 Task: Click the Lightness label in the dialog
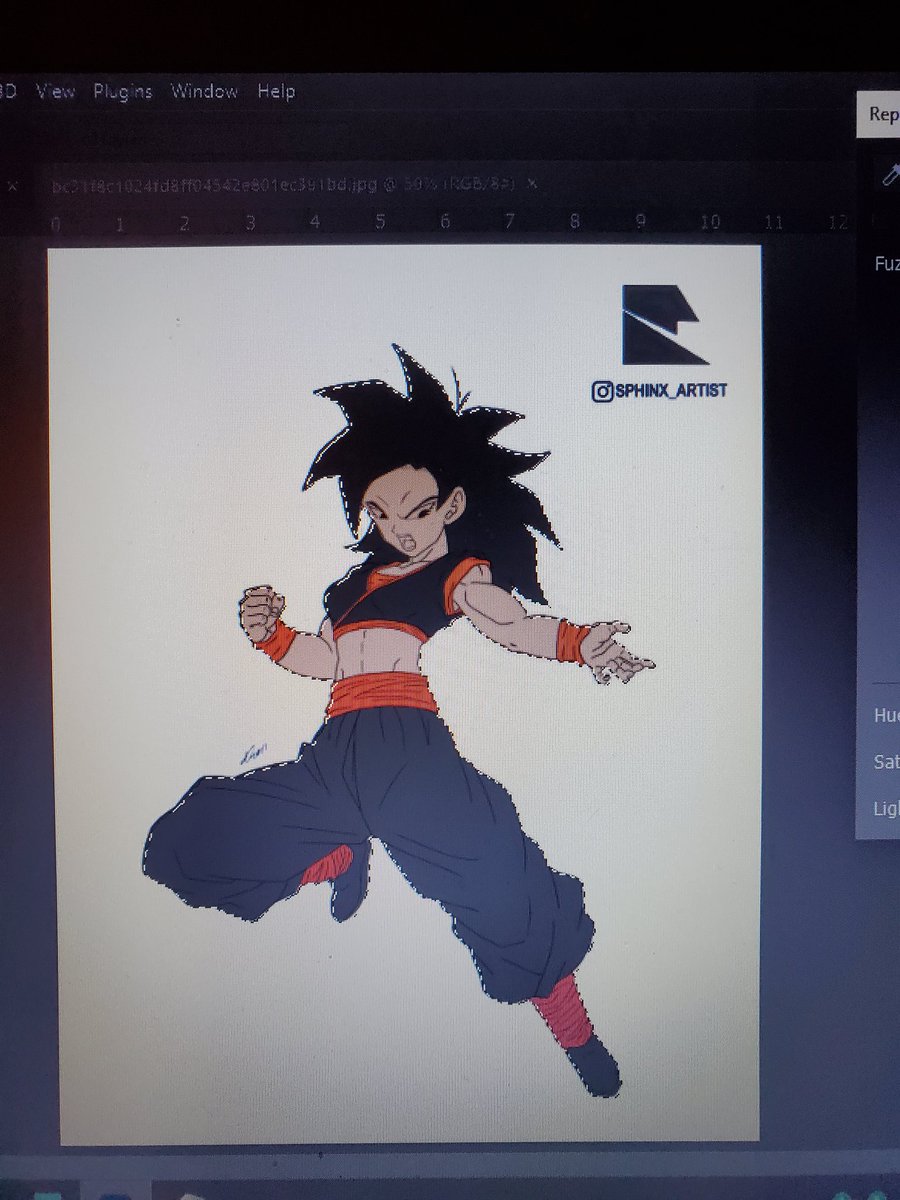886,808
